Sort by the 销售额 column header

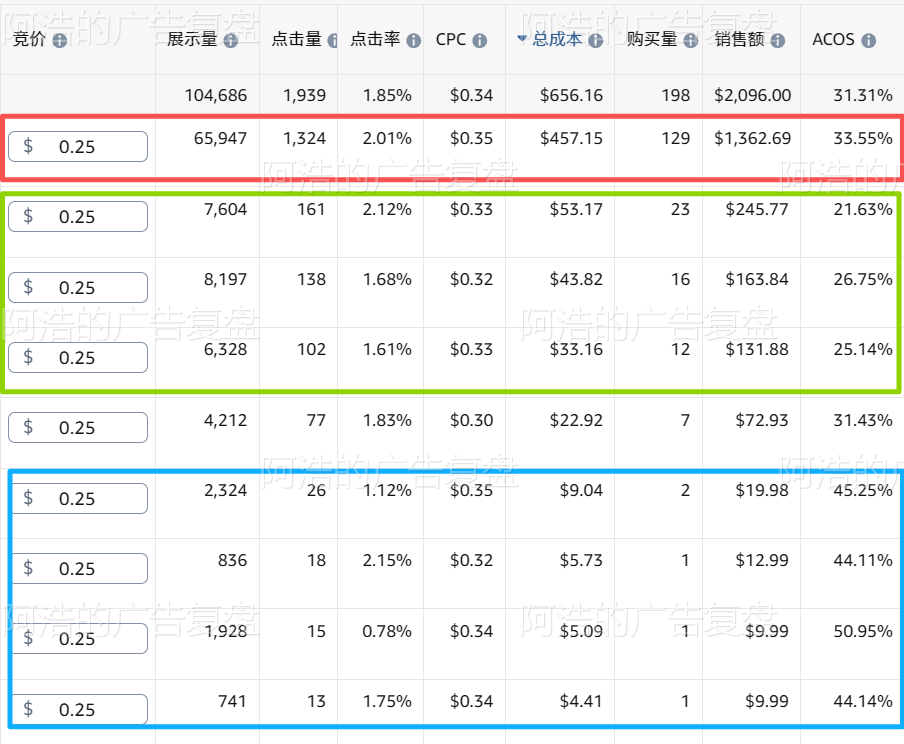[x=740, y=39]
